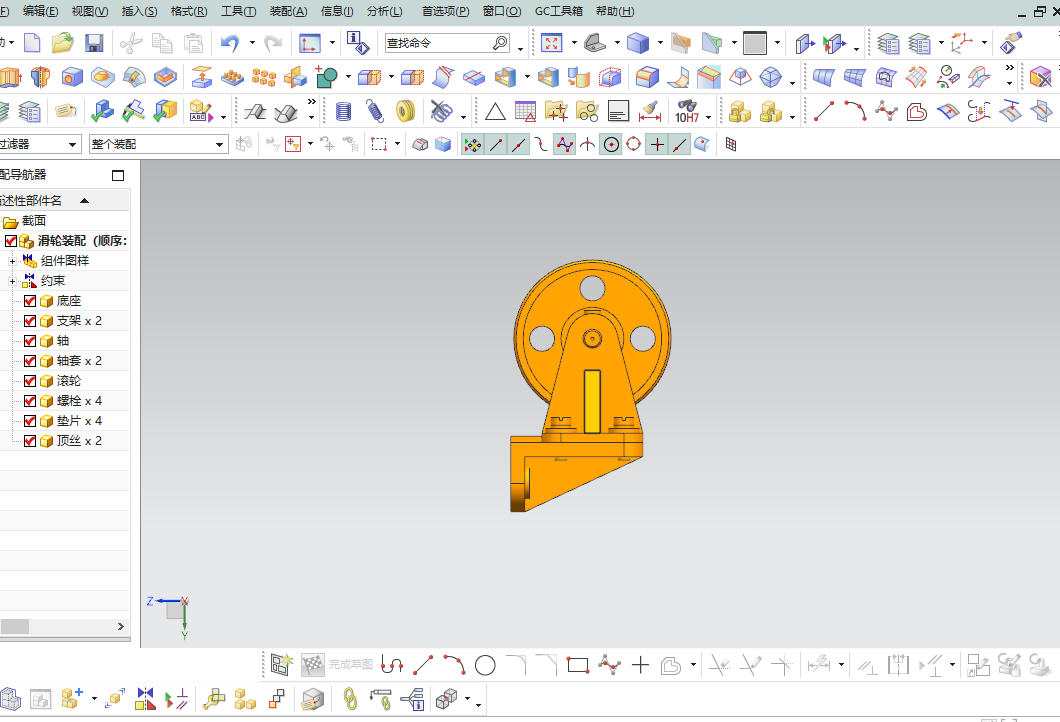The width and height of the screenshot is (1060, 722).
Task: Click the Studio spline sketch tool
Action: (x=610, y=665)
